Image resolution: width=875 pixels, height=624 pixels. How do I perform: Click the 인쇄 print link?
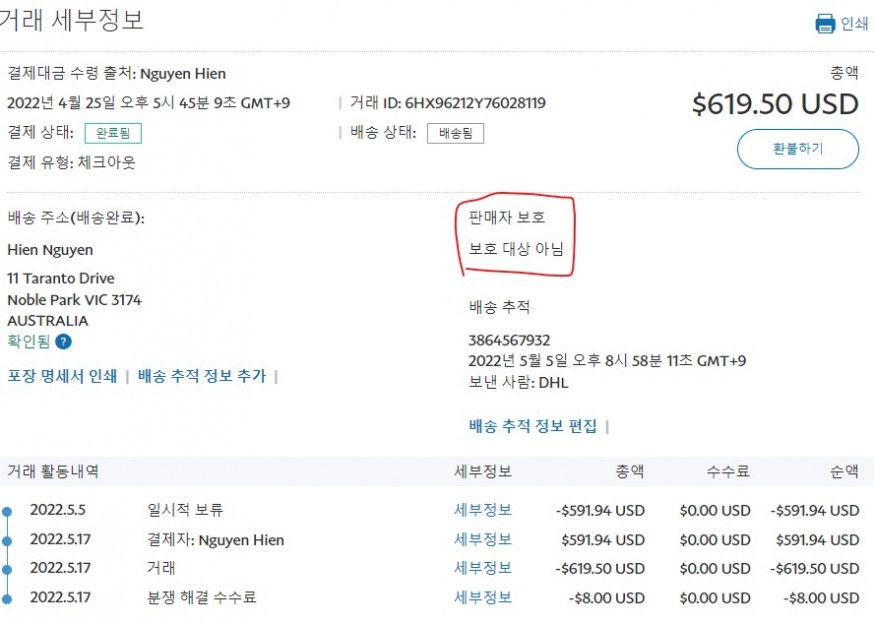point(854,24)
